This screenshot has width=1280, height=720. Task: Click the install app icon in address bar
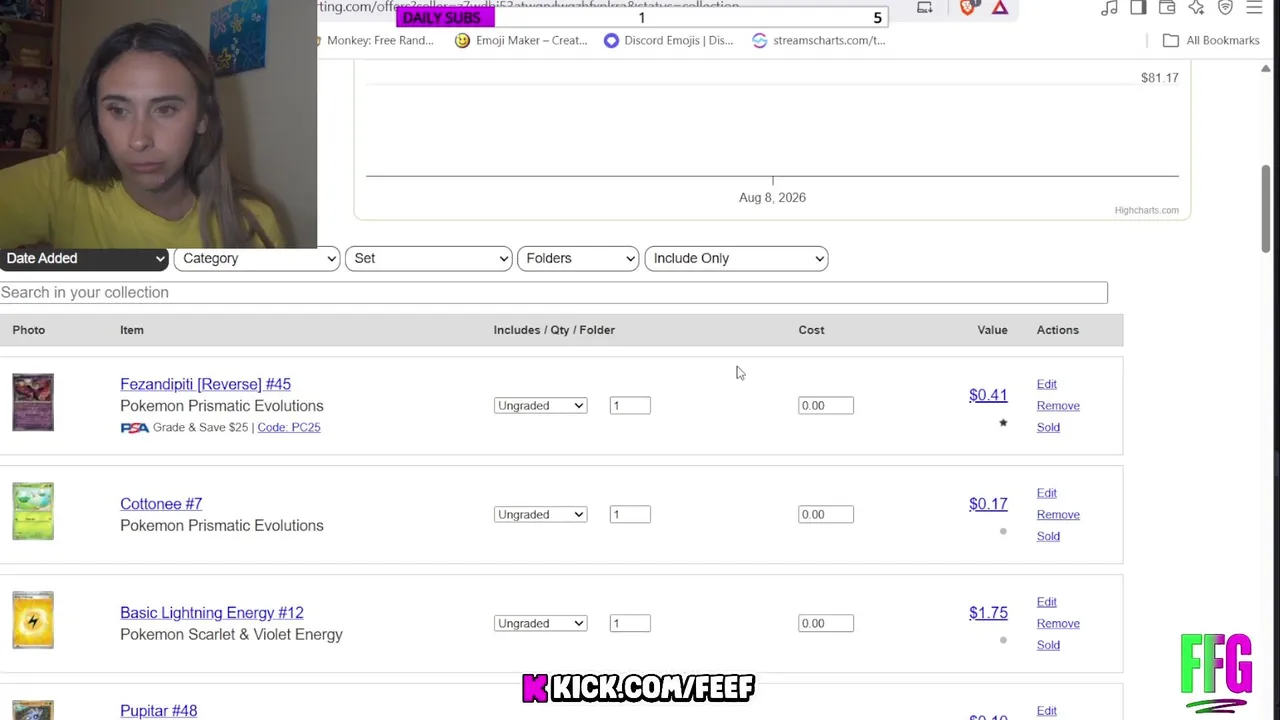click(x=925, y=8)
